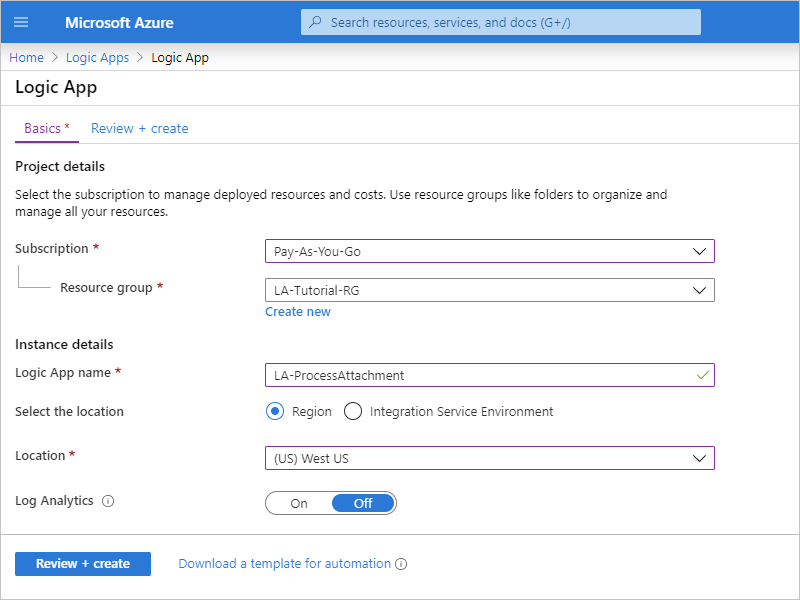The height and width of the screenshot is (600, 800).
Task: Open the hamburger portal menu
Action: pyautogui.click(x=21, y=22)
